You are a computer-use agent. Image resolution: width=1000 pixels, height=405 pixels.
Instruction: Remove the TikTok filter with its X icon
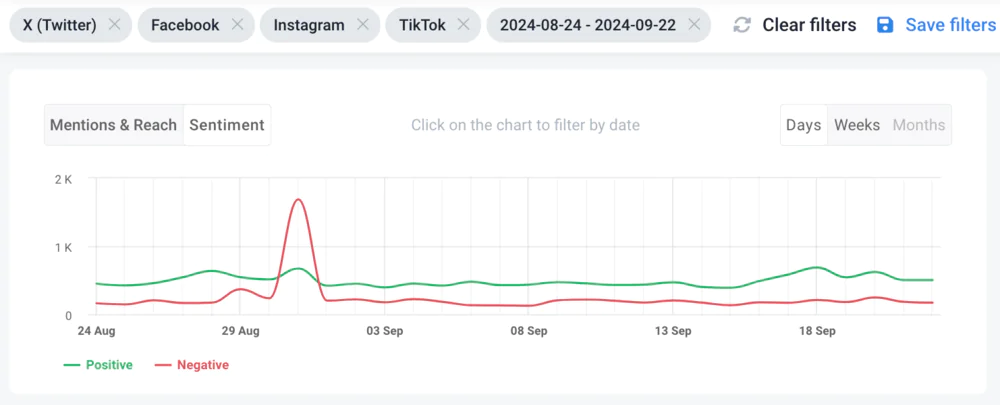[x=464, y=25]
